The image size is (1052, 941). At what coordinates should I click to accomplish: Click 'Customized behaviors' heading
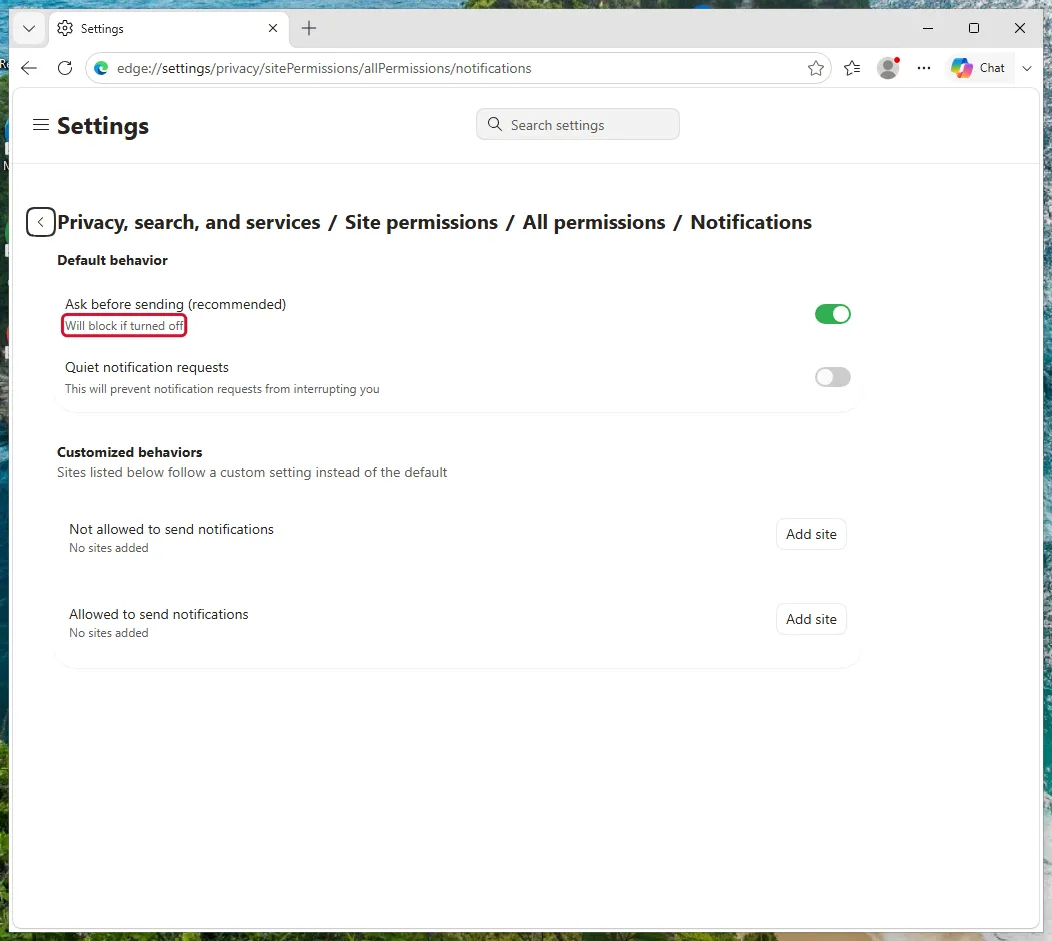coord(129,452)
